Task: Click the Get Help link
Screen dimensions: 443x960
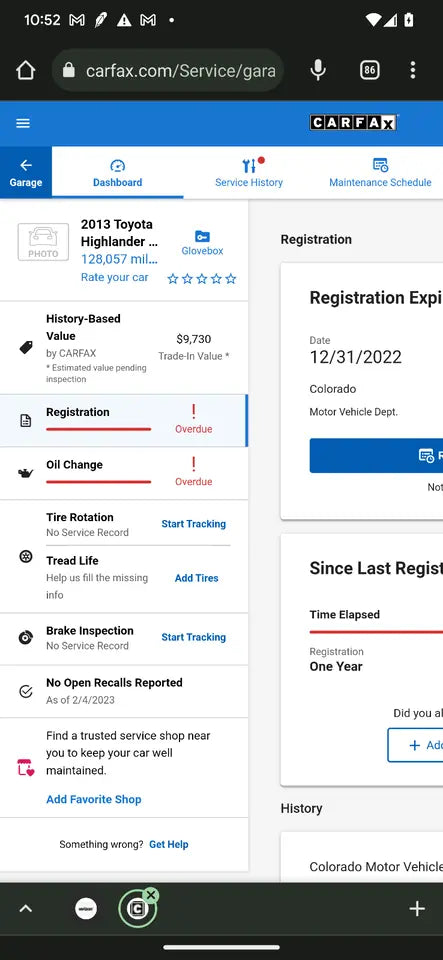Action: point(169,844)
